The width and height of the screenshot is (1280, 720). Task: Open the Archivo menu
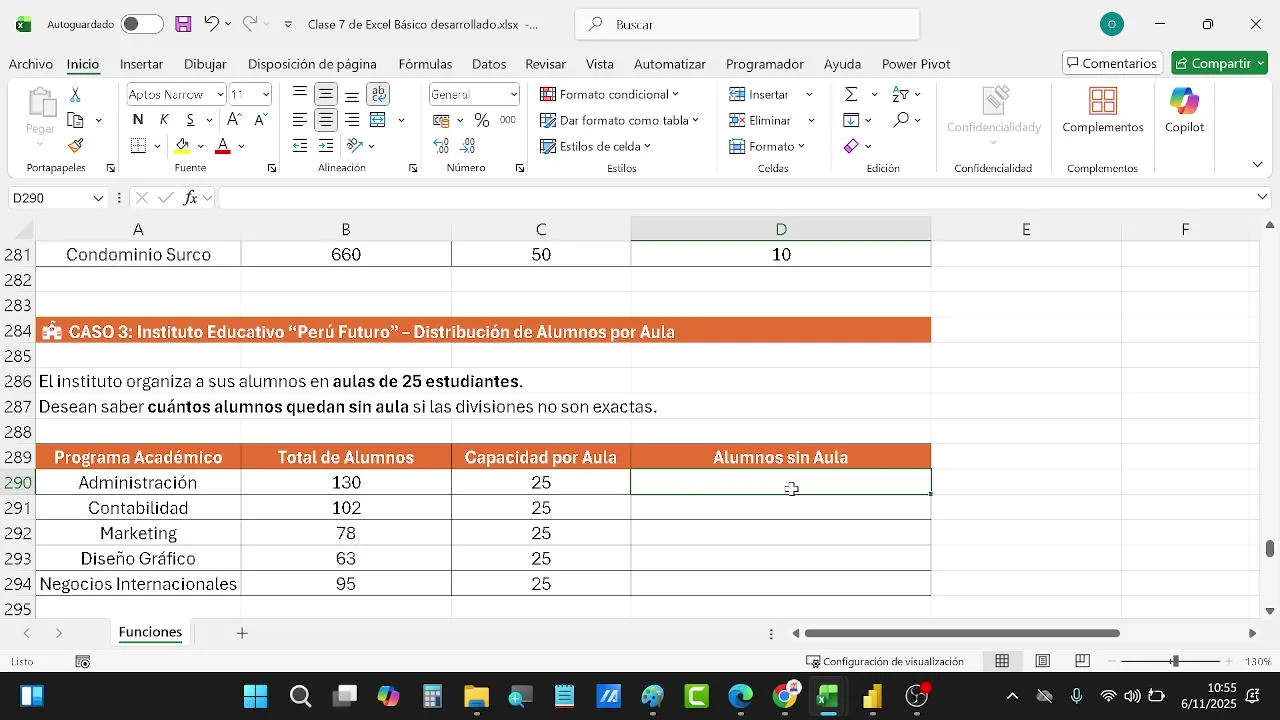[x=31, y=64]
